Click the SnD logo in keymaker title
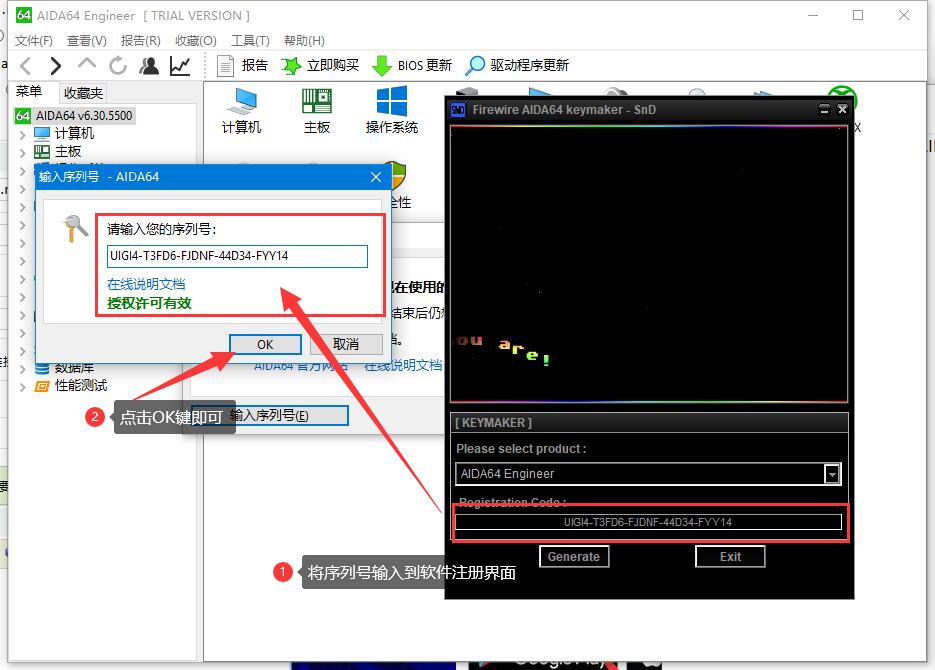 pos(458,110)
